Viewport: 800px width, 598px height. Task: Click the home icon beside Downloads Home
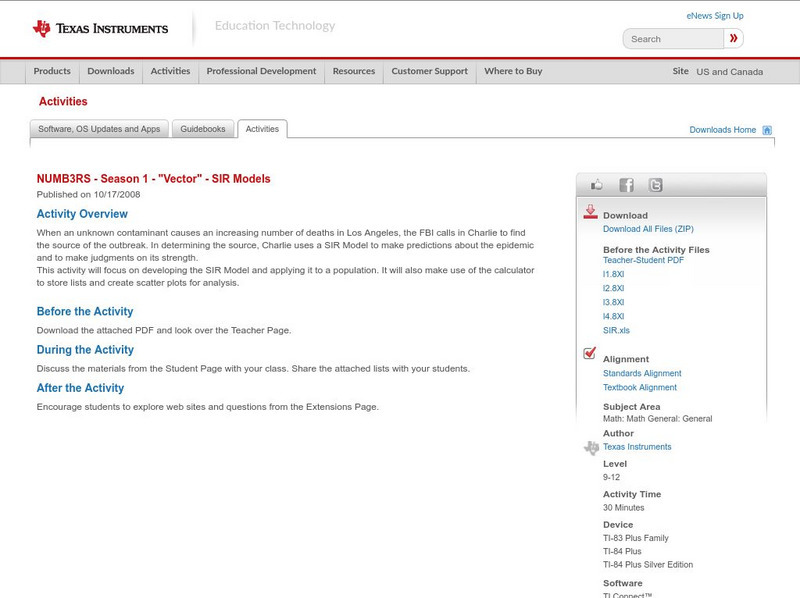pyautogui.click(x=767, y=130)
